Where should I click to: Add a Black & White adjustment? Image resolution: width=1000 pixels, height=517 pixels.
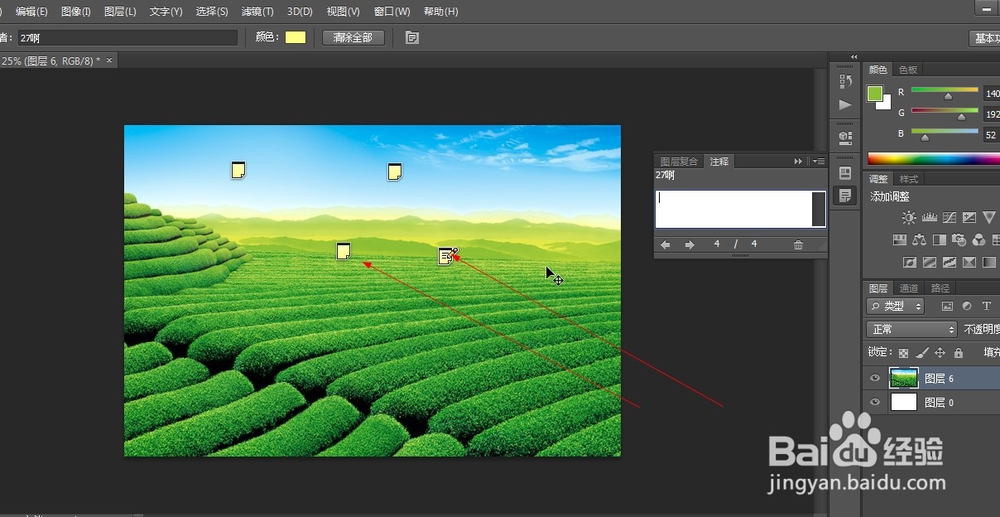(939, 240)
